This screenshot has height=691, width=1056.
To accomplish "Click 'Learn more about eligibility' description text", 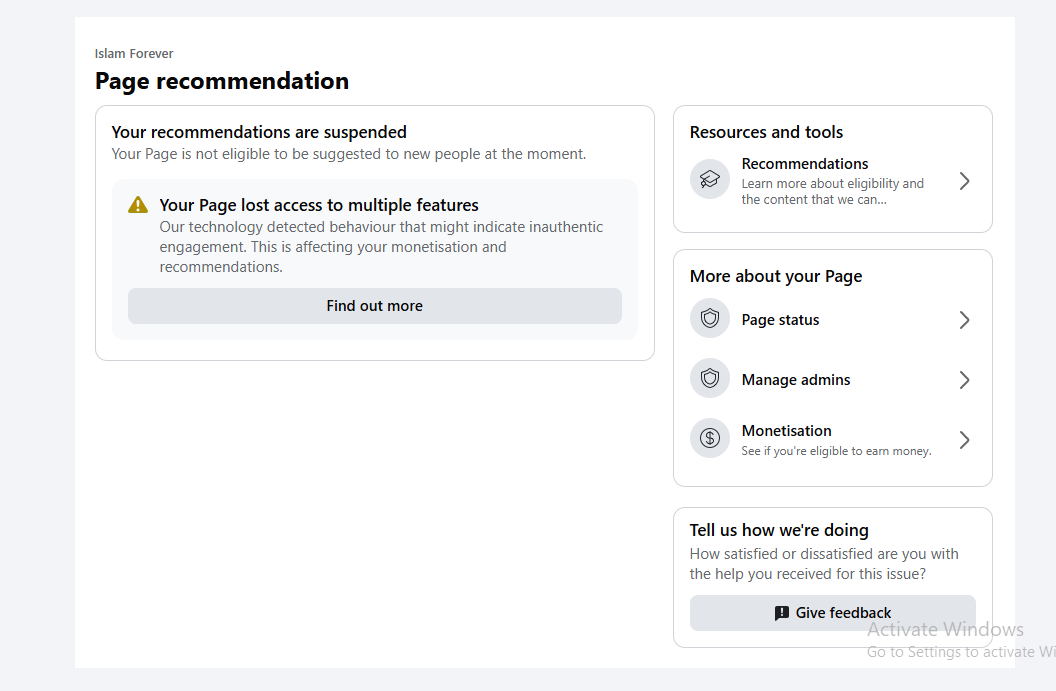I will point(832,191).
